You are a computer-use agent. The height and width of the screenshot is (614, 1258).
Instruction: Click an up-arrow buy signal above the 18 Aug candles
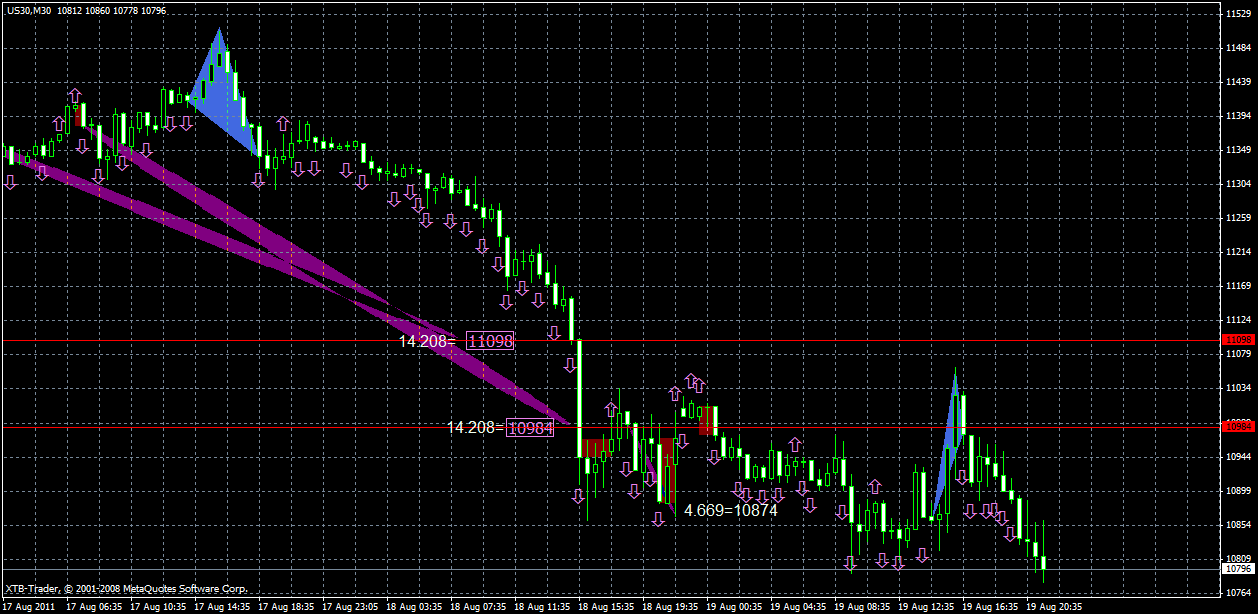click(x=610, y=410)
